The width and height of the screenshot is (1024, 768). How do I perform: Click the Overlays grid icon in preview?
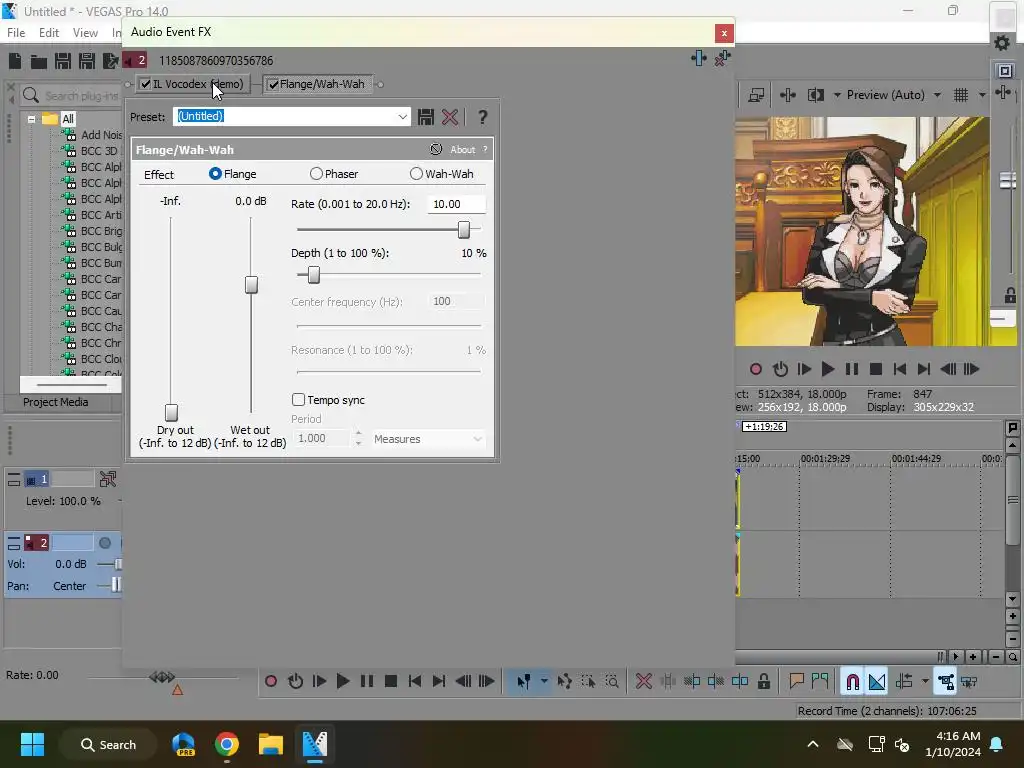click(x=961, y=95)
